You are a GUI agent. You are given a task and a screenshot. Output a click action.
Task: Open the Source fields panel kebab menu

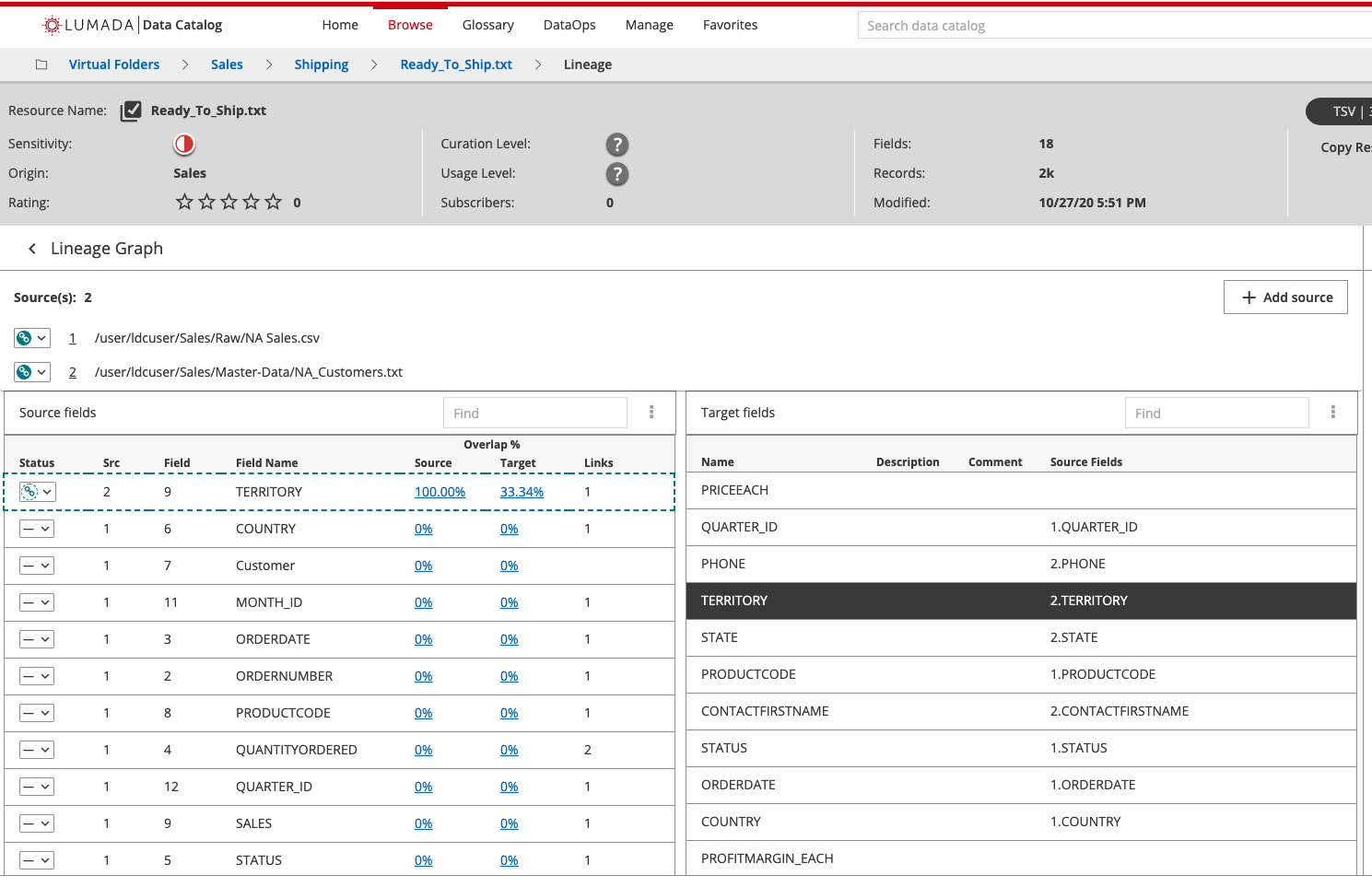[x=651, y=412]
